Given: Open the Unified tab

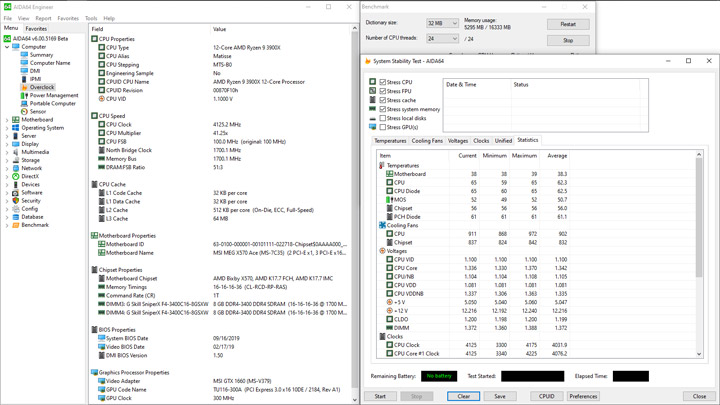Looking at the screenshot, I should 503,141.
